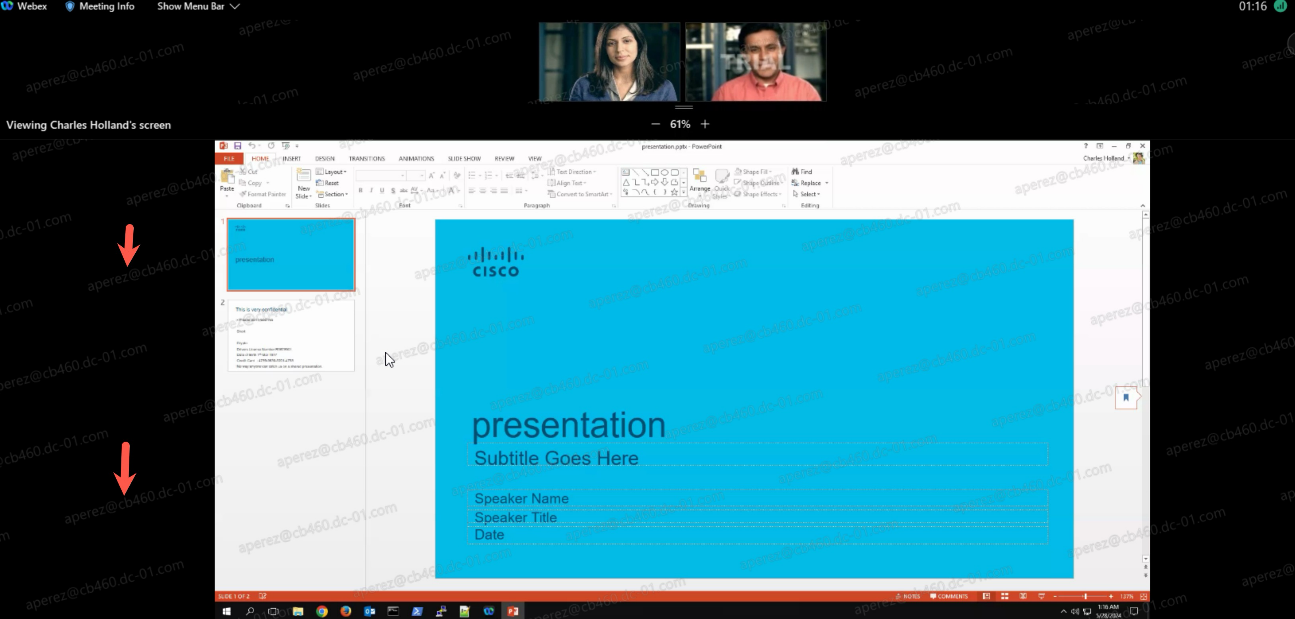Click the blue bookmark panel icon
This screenshot has width=1295, height=619.
click(1126, 397)
